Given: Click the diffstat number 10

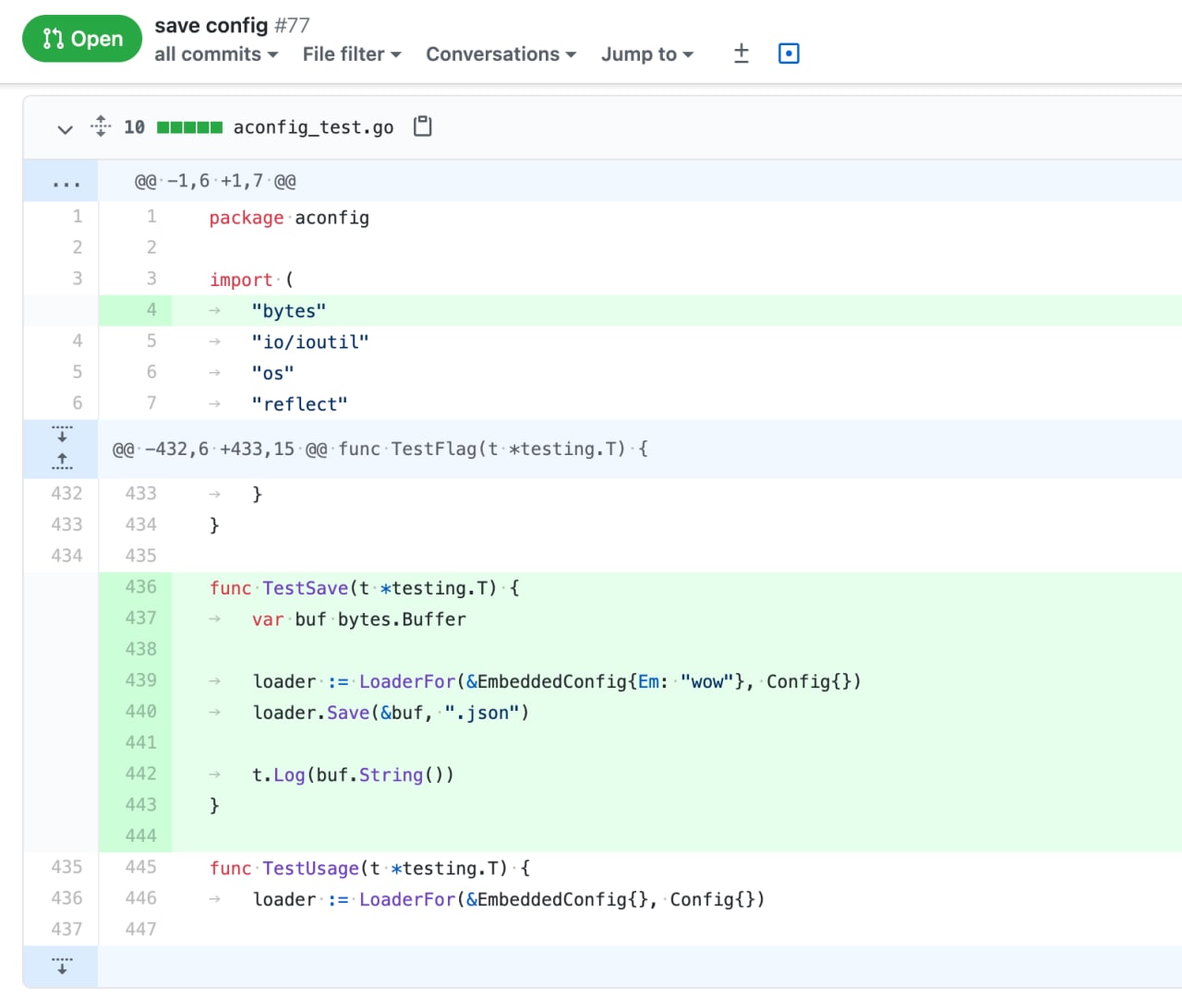Looking at the screenshot, I should click(x=134, y=127).
